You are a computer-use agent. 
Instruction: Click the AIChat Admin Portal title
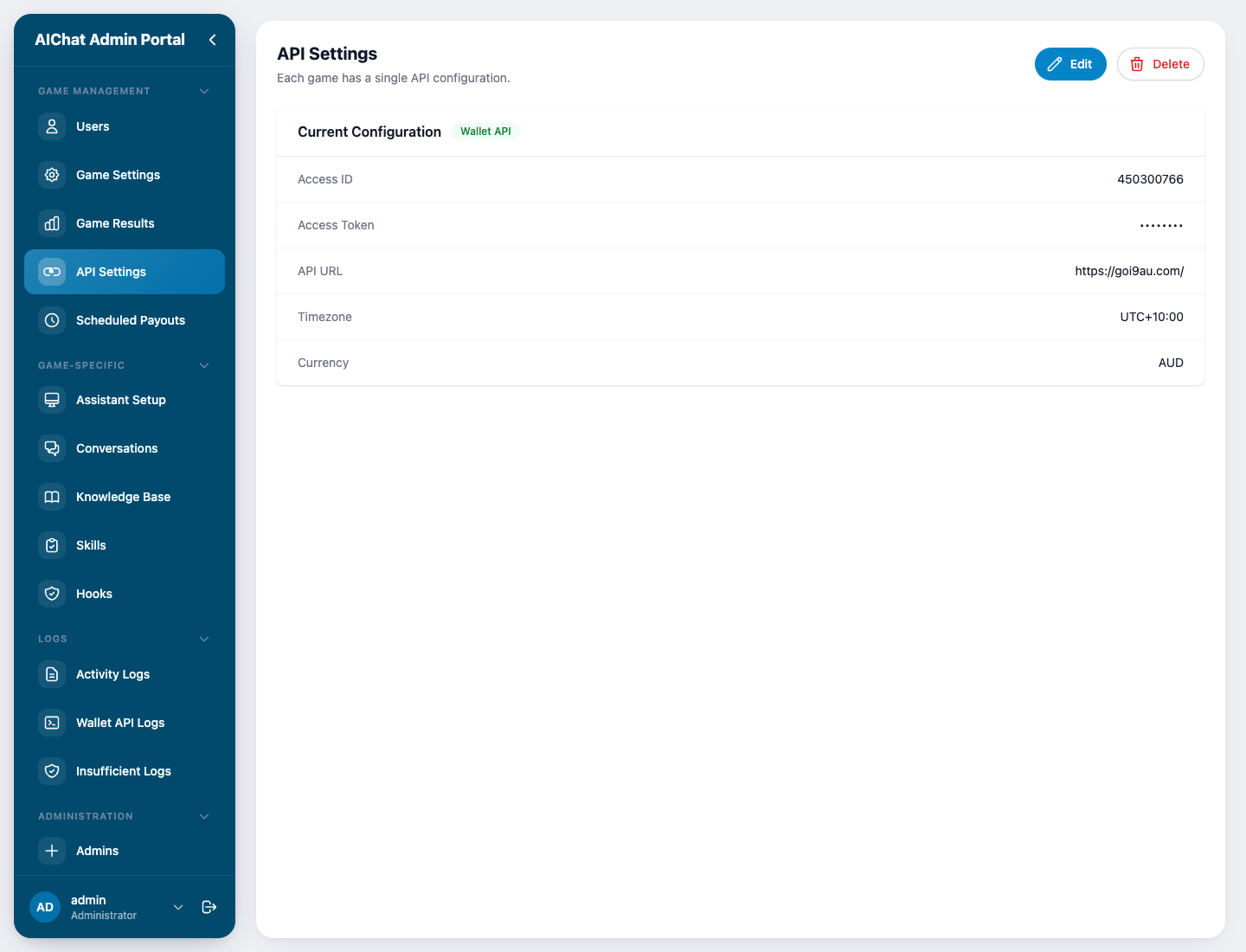(x=110, y=40)
